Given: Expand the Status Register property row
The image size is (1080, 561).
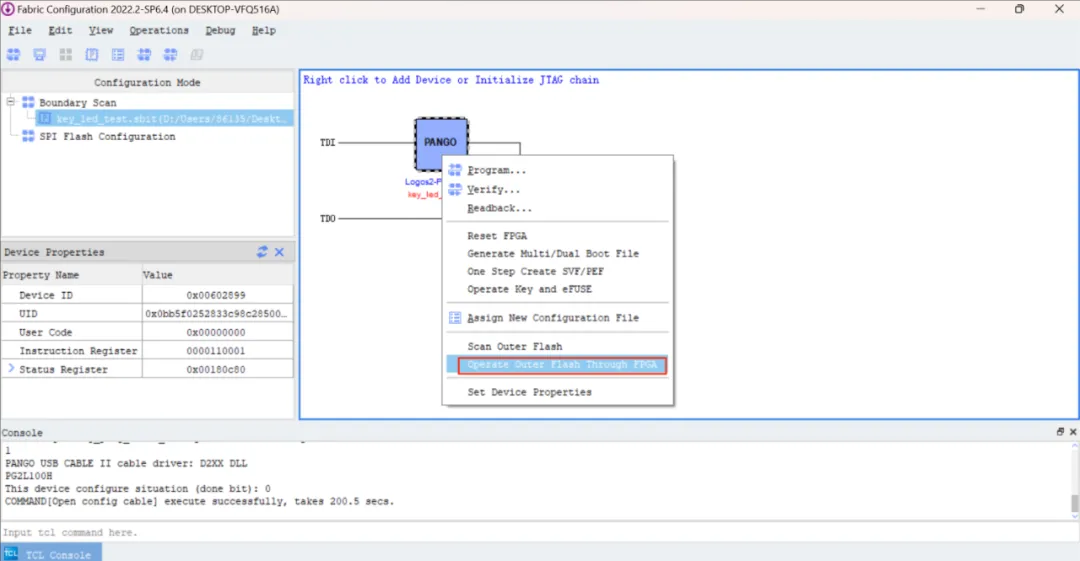Looking at the screenshot, I should coord(11,369).
